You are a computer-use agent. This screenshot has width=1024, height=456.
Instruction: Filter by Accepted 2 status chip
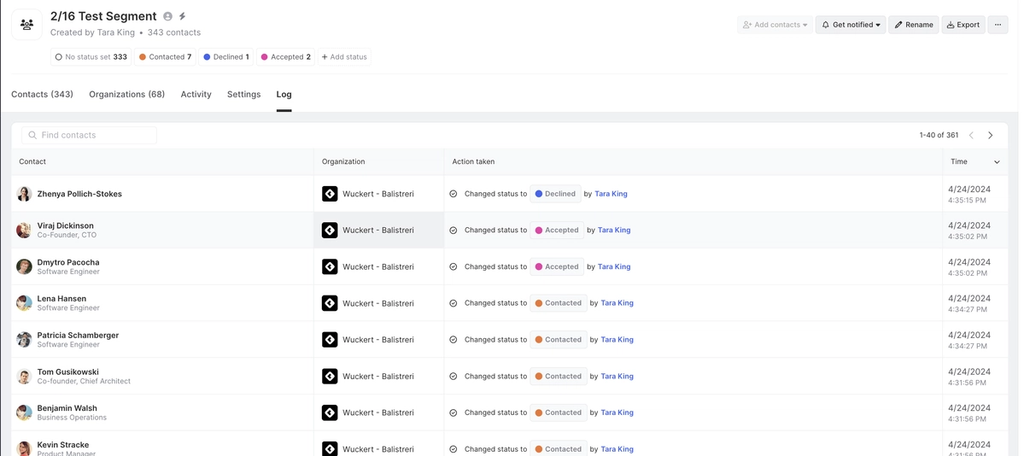click(285, 57)
